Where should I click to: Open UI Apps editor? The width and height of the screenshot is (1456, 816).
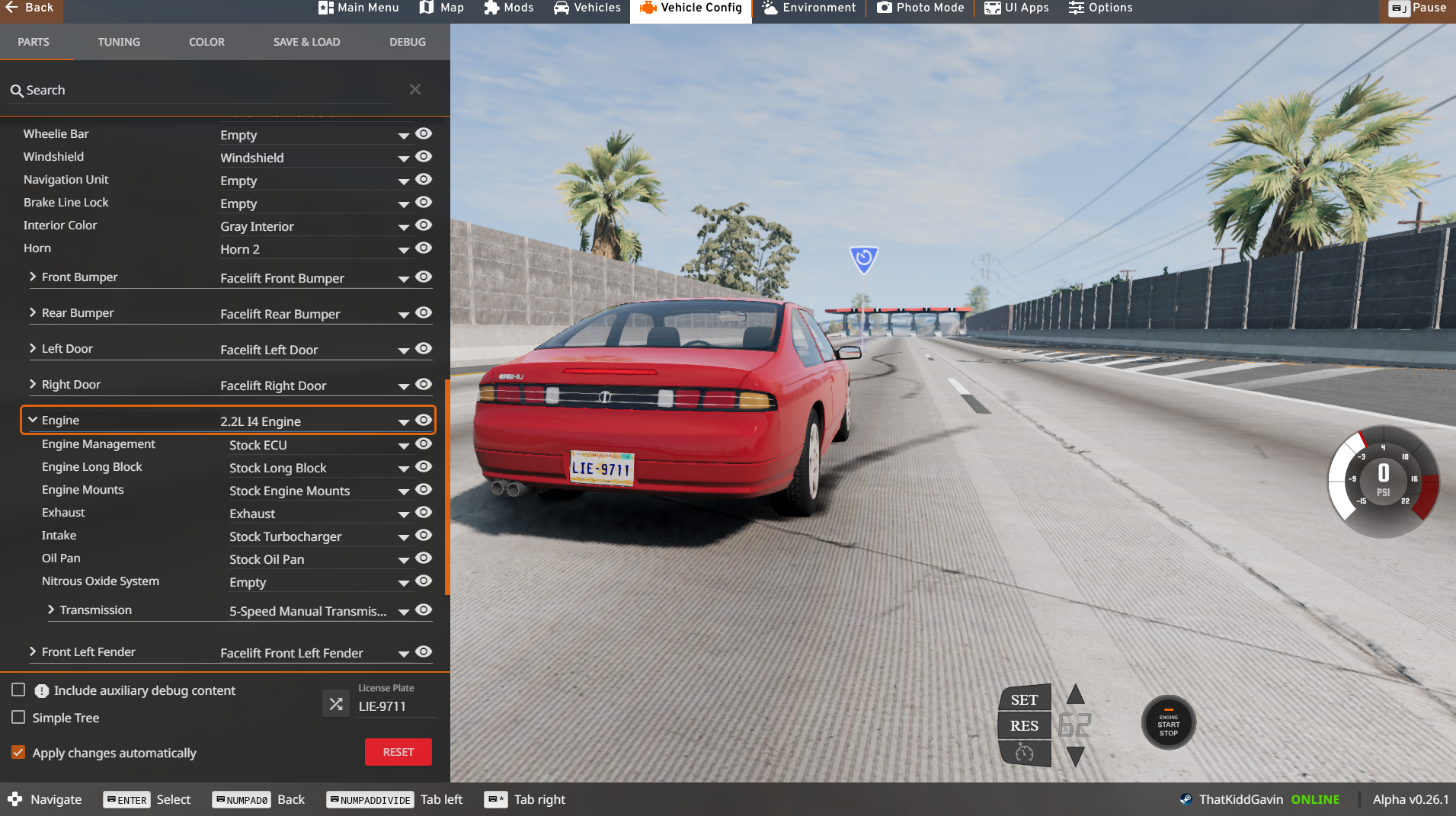pos(1016,8)
